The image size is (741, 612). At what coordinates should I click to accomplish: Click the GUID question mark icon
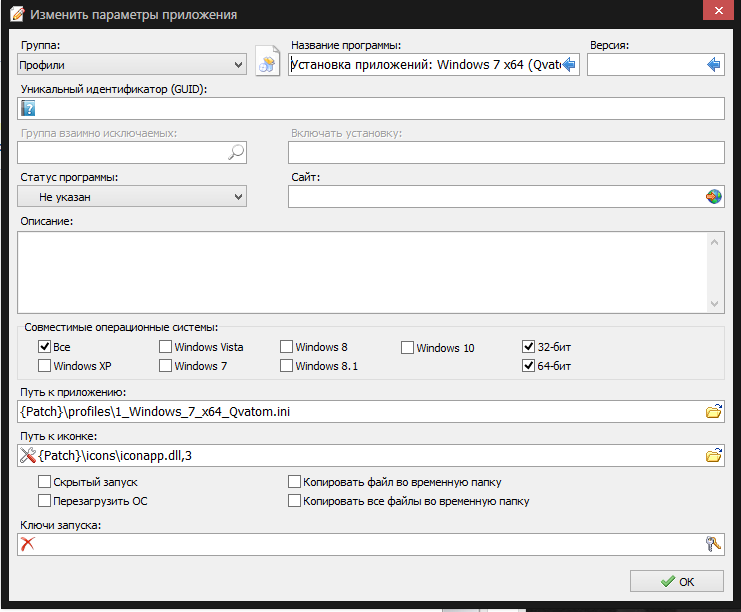[28, 109]
